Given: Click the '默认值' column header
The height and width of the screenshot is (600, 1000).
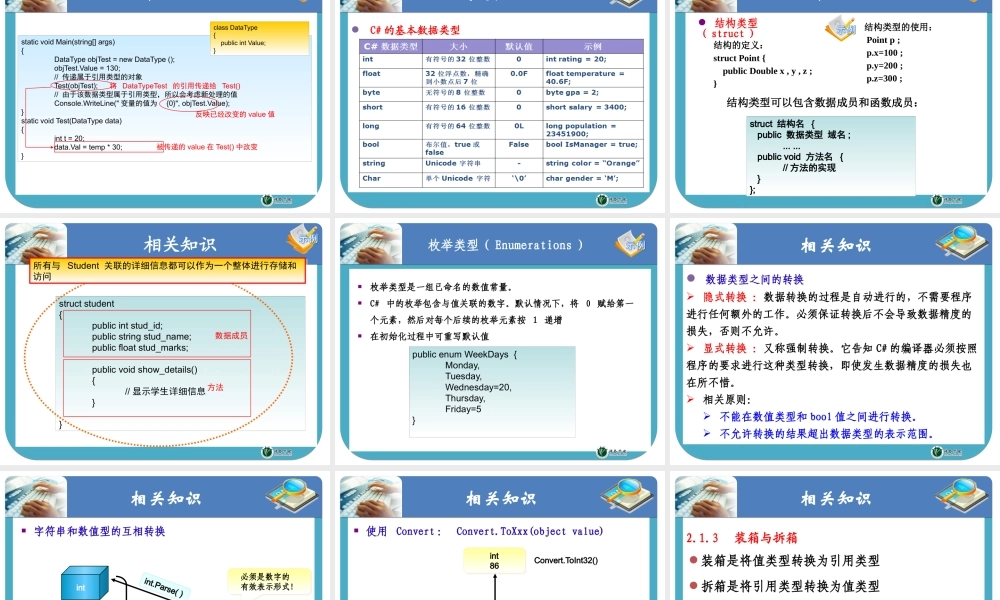Looking at the screenshot, I should tap(518, 47).
